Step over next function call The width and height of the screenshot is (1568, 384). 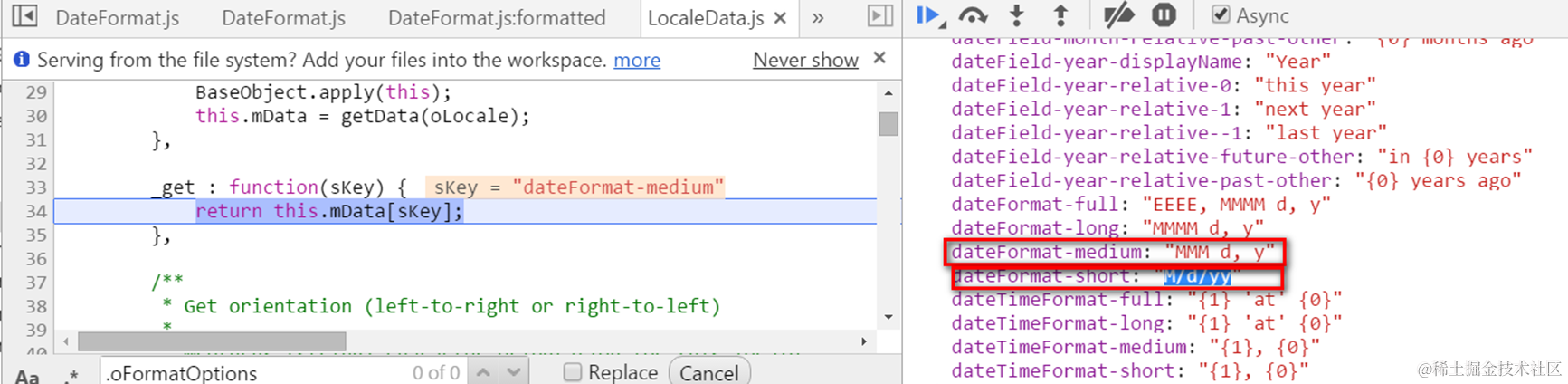pyautogui.click(x=973, y=15)
